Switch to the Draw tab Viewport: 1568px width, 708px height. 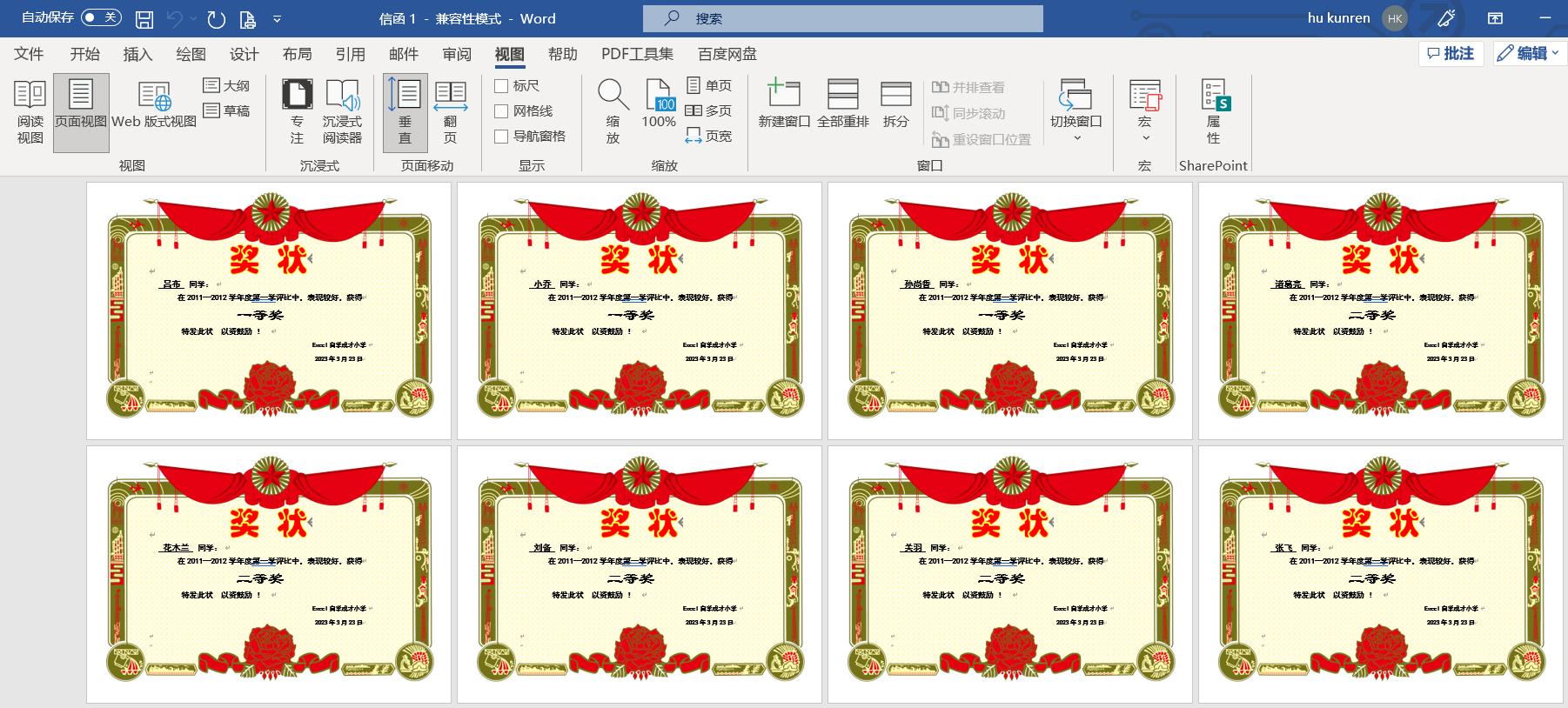pos(191,54)
